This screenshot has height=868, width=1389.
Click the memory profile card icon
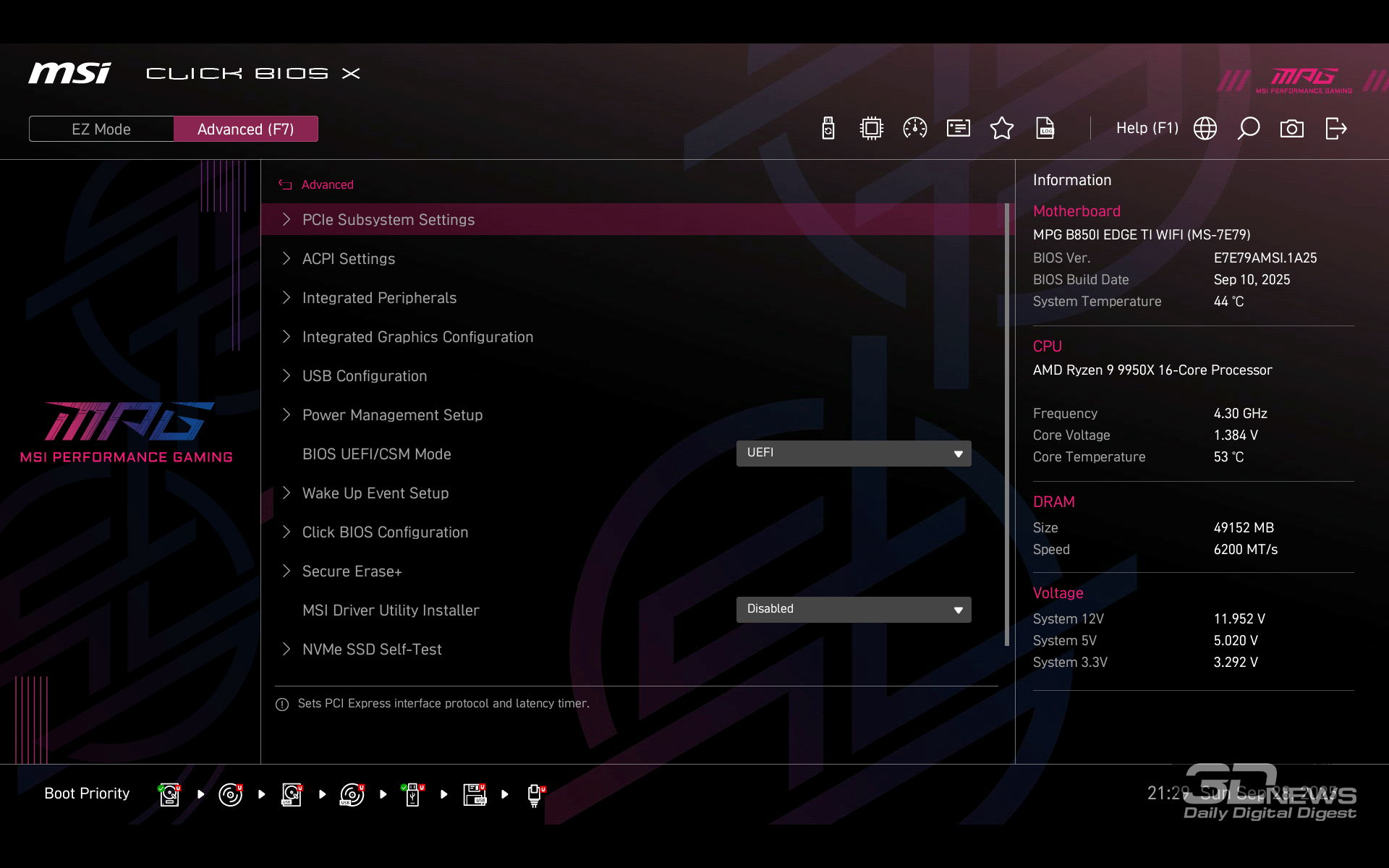[959, 129]
